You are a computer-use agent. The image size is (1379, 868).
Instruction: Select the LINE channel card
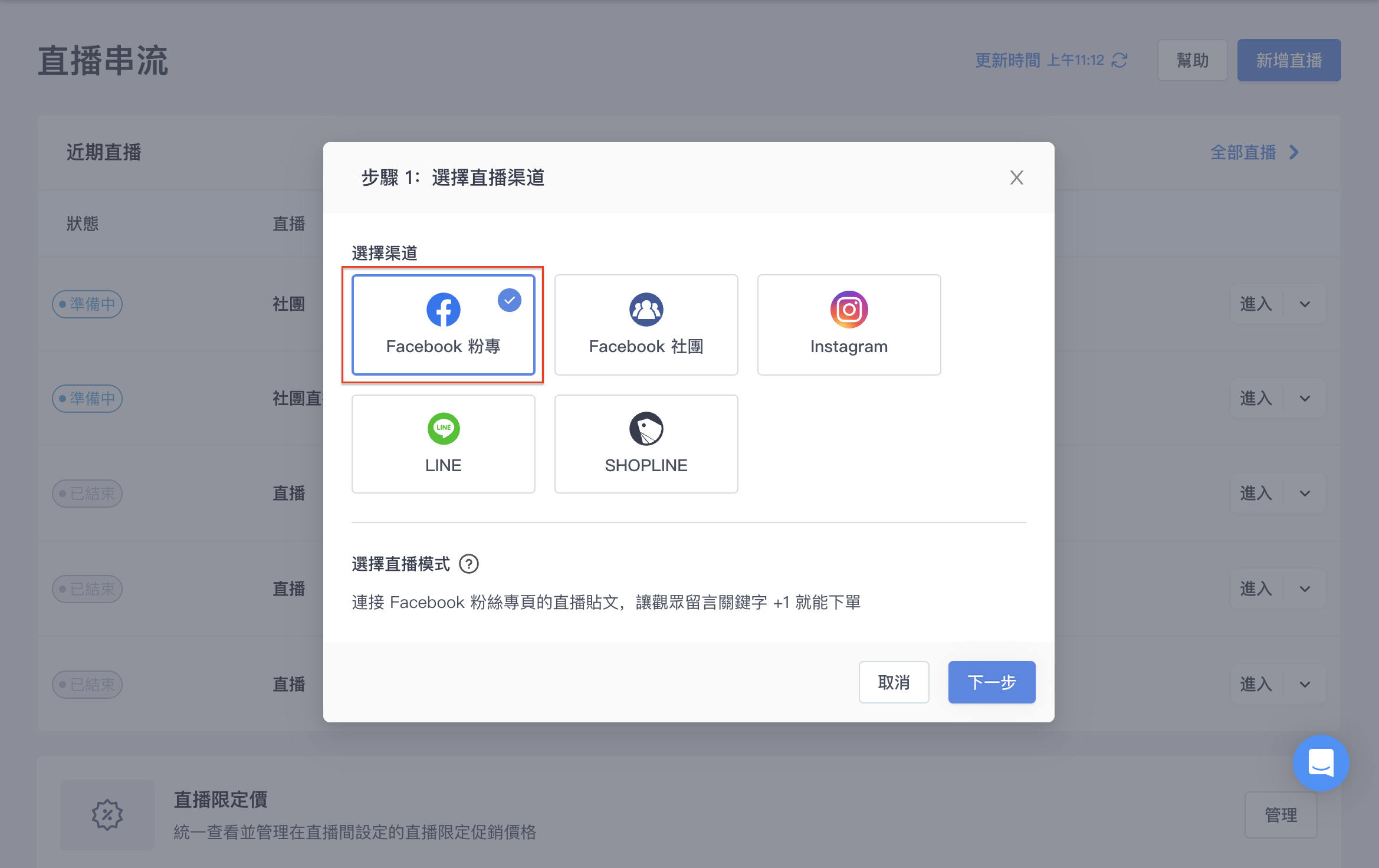tap(443, 443)
